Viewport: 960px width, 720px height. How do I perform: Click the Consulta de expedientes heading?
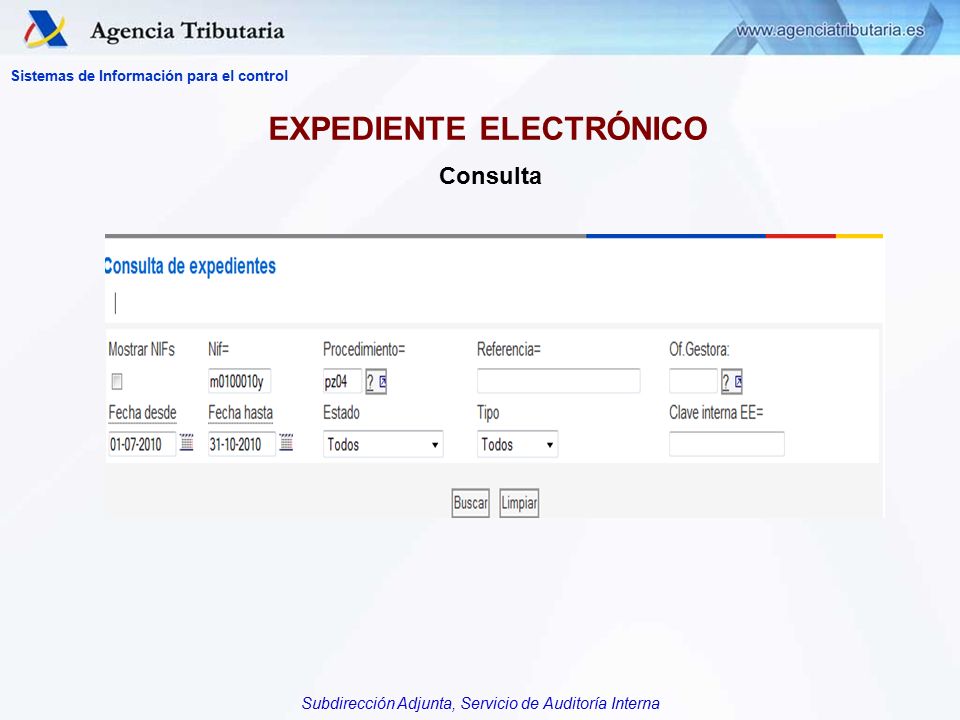[x=190, y=266]
